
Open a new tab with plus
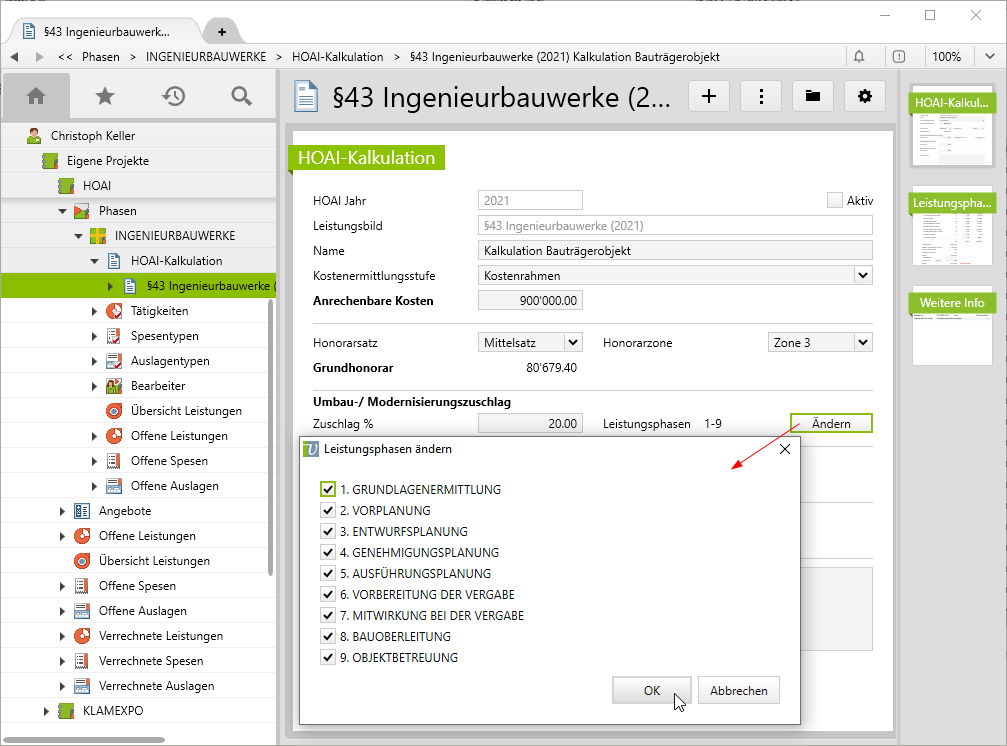[x=221, y=31]
